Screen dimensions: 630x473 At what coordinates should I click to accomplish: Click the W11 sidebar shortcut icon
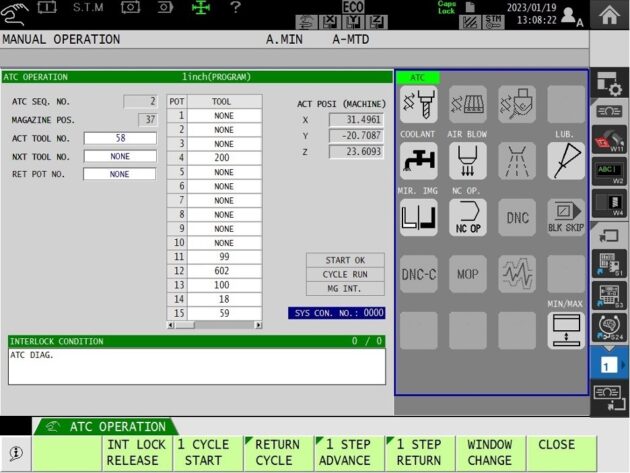609,139
